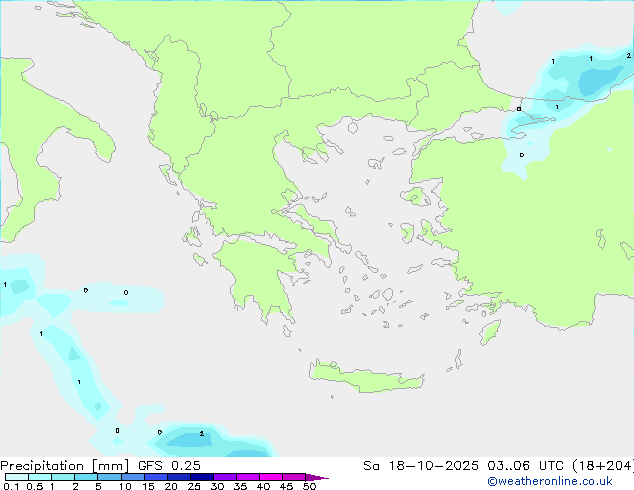Click the '15' legend scale label

[148, 486]
